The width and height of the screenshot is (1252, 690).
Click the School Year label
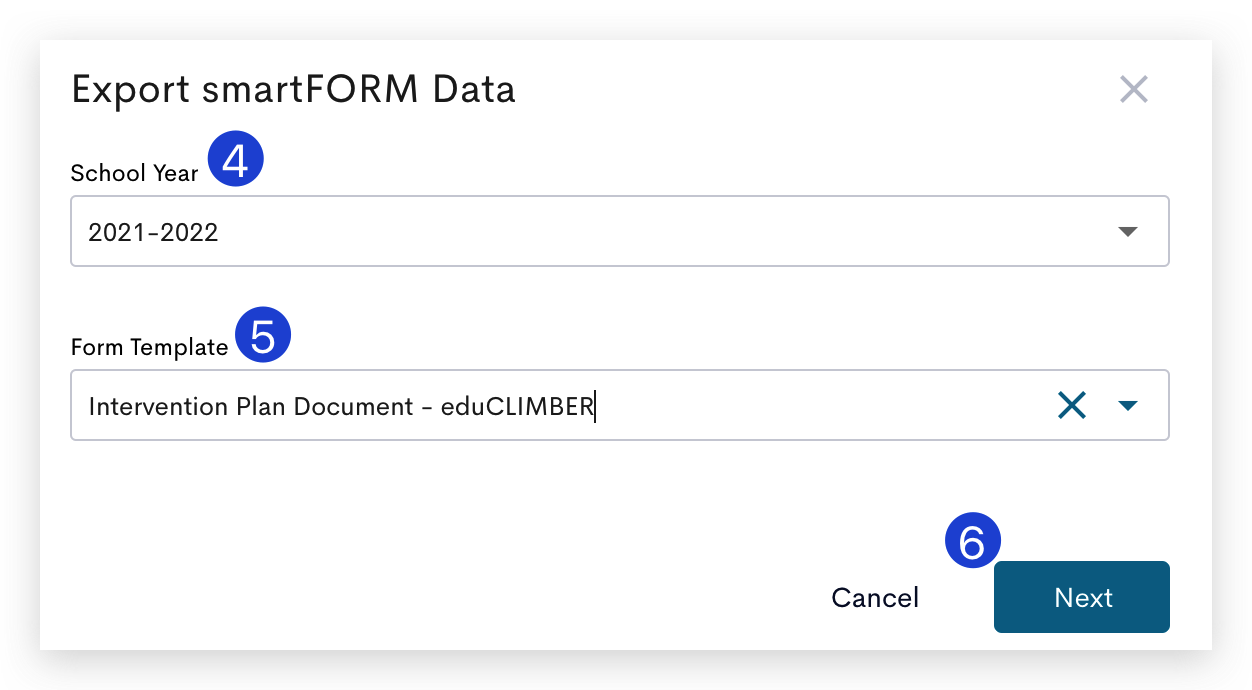tap(134, 173)
